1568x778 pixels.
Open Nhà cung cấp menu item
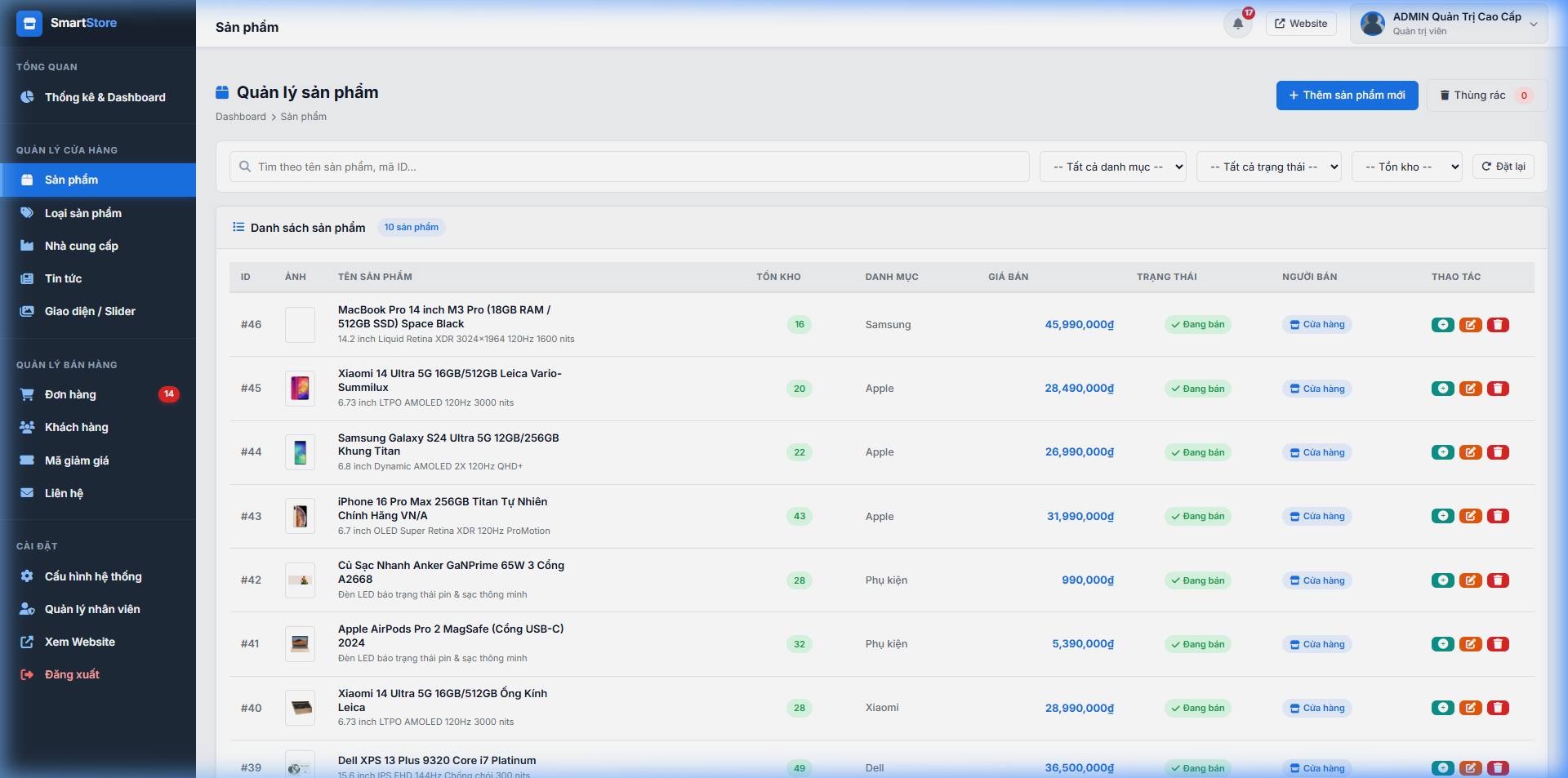pos(98,246)
